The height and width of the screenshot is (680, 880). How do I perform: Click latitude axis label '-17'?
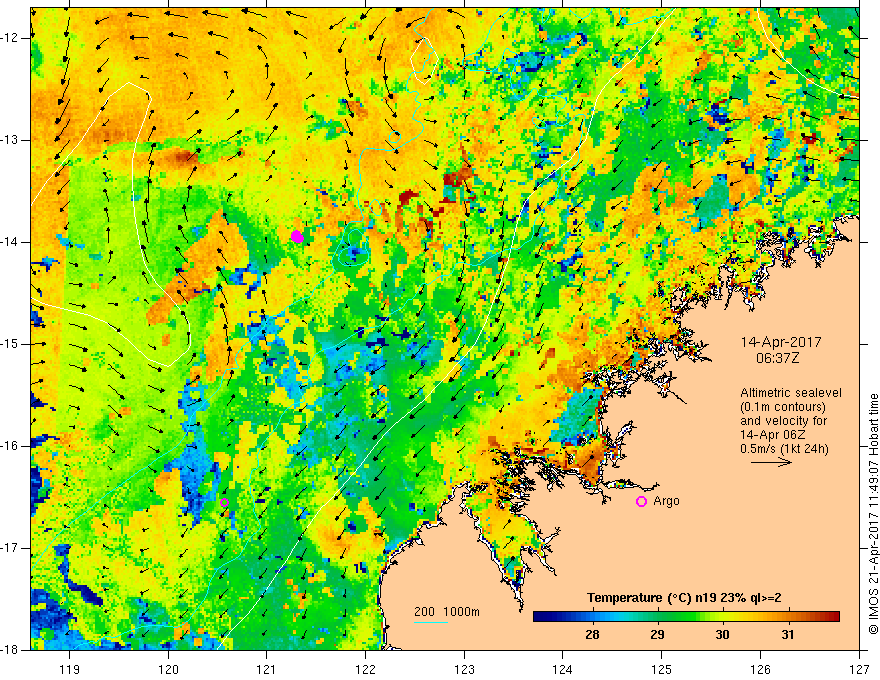10,548
